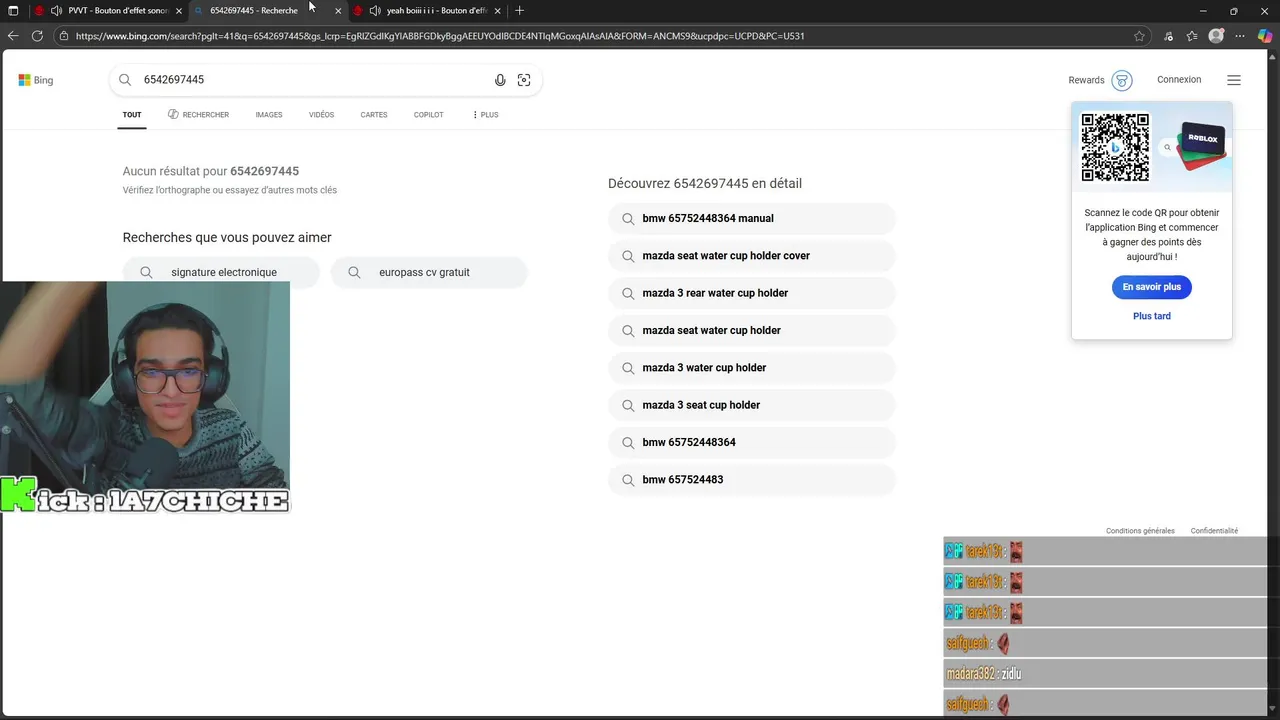Close the 6542697445 Recherche tab
Viewport: 1280px width, 720px height.
[x=338, y=10]
